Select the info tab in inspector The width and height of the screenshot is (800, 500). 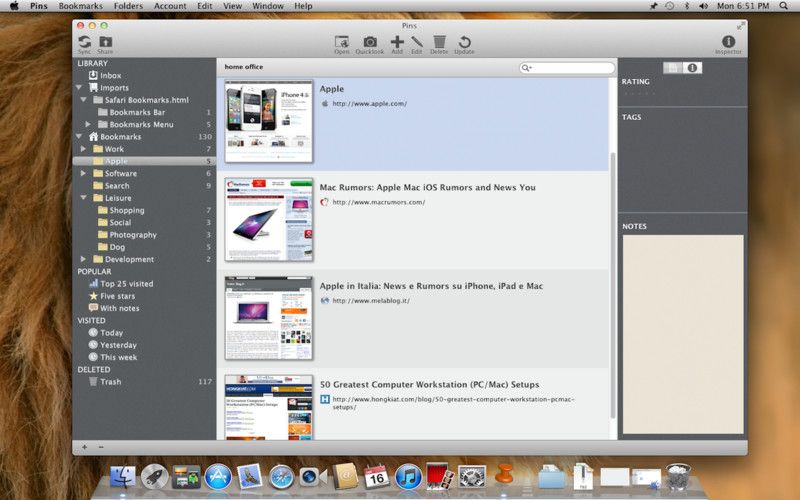(692, 67)
